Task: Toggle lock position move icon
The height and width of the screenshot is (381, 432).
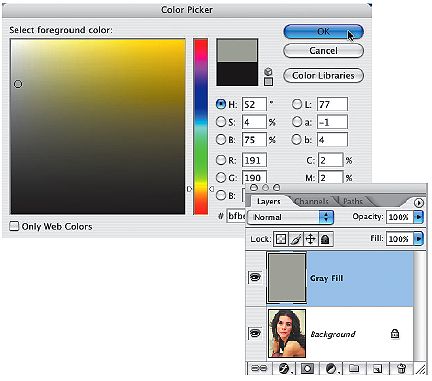Action: pyautogui.click(x=310, y=239)
